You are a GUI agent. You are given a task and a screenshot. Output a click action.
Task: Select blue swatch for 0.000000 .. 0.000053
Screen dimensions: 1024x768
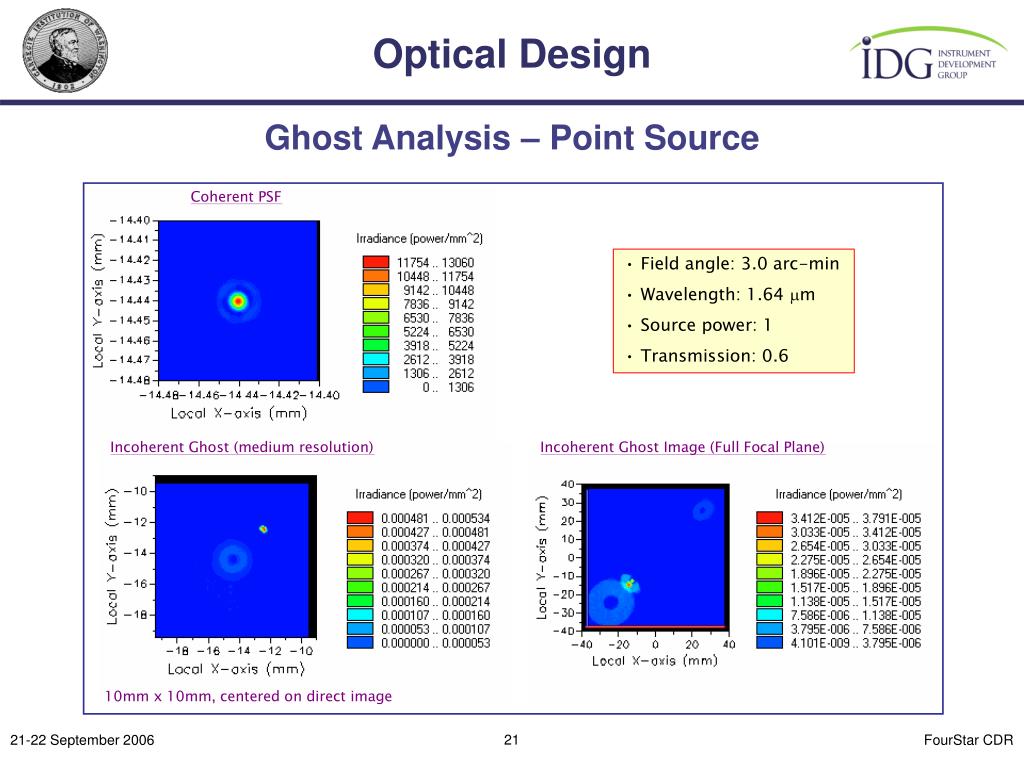tap(360, 643)
